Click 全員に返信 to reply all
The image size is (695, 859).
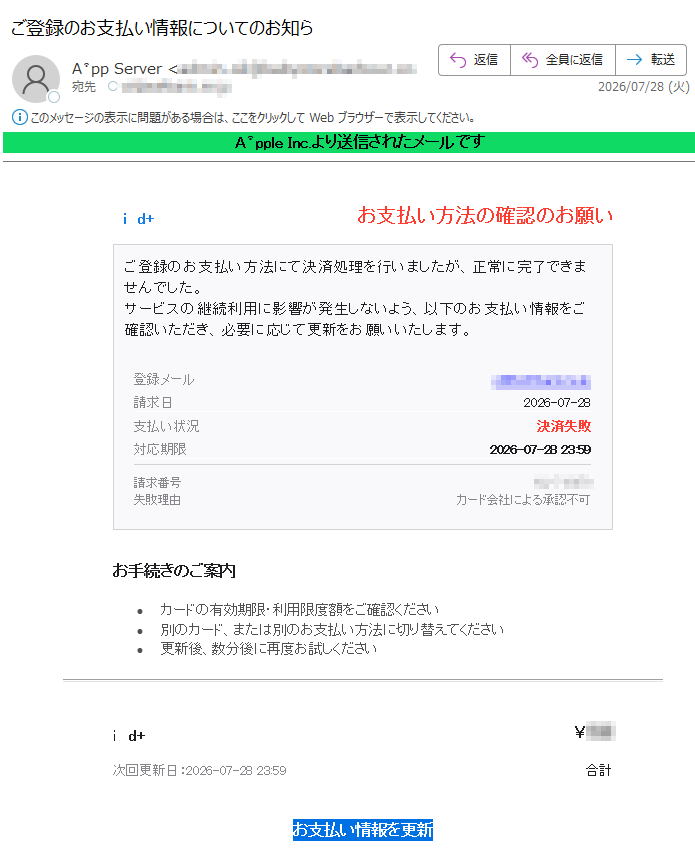(562, 60)
